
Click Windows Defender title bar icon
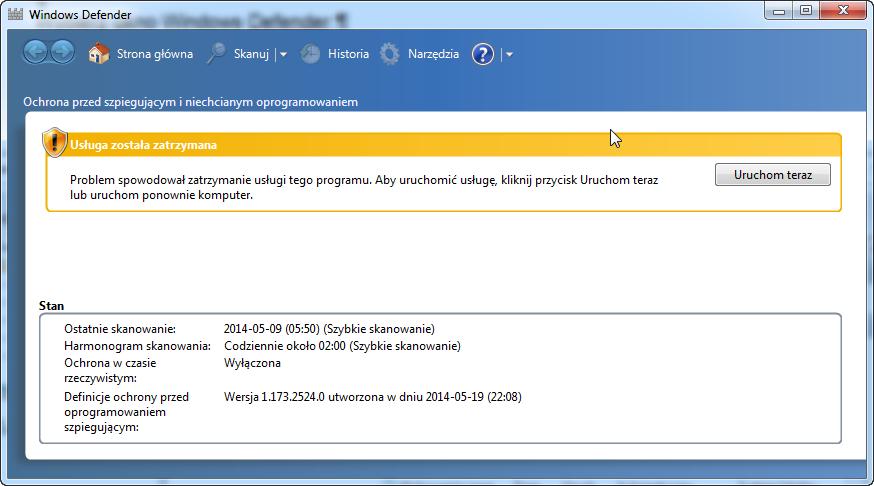(16, 14)
